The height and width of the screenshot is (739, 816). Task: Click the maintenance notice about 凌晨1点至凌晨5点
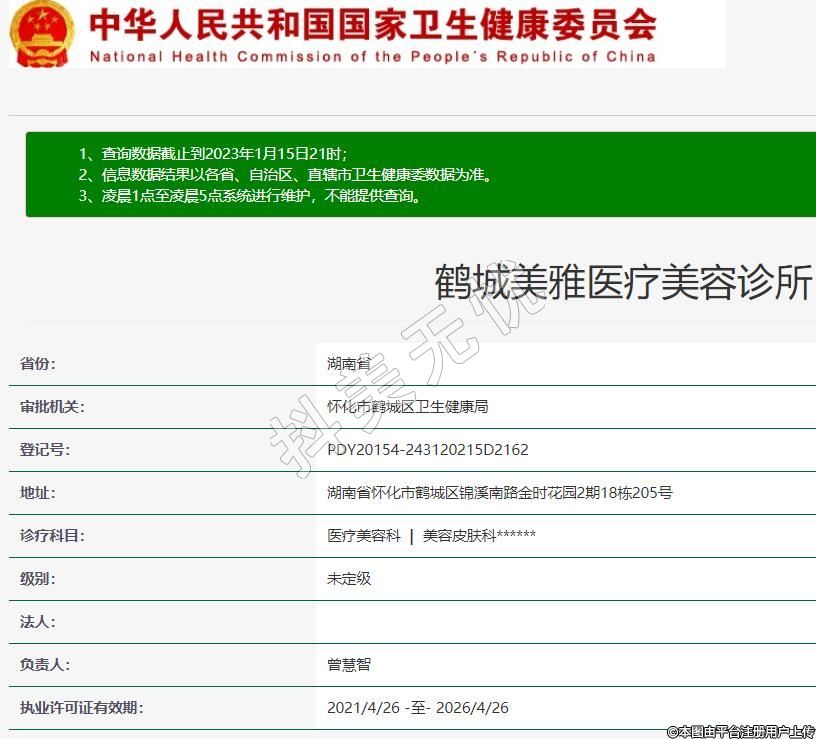[x=248, y=196]
